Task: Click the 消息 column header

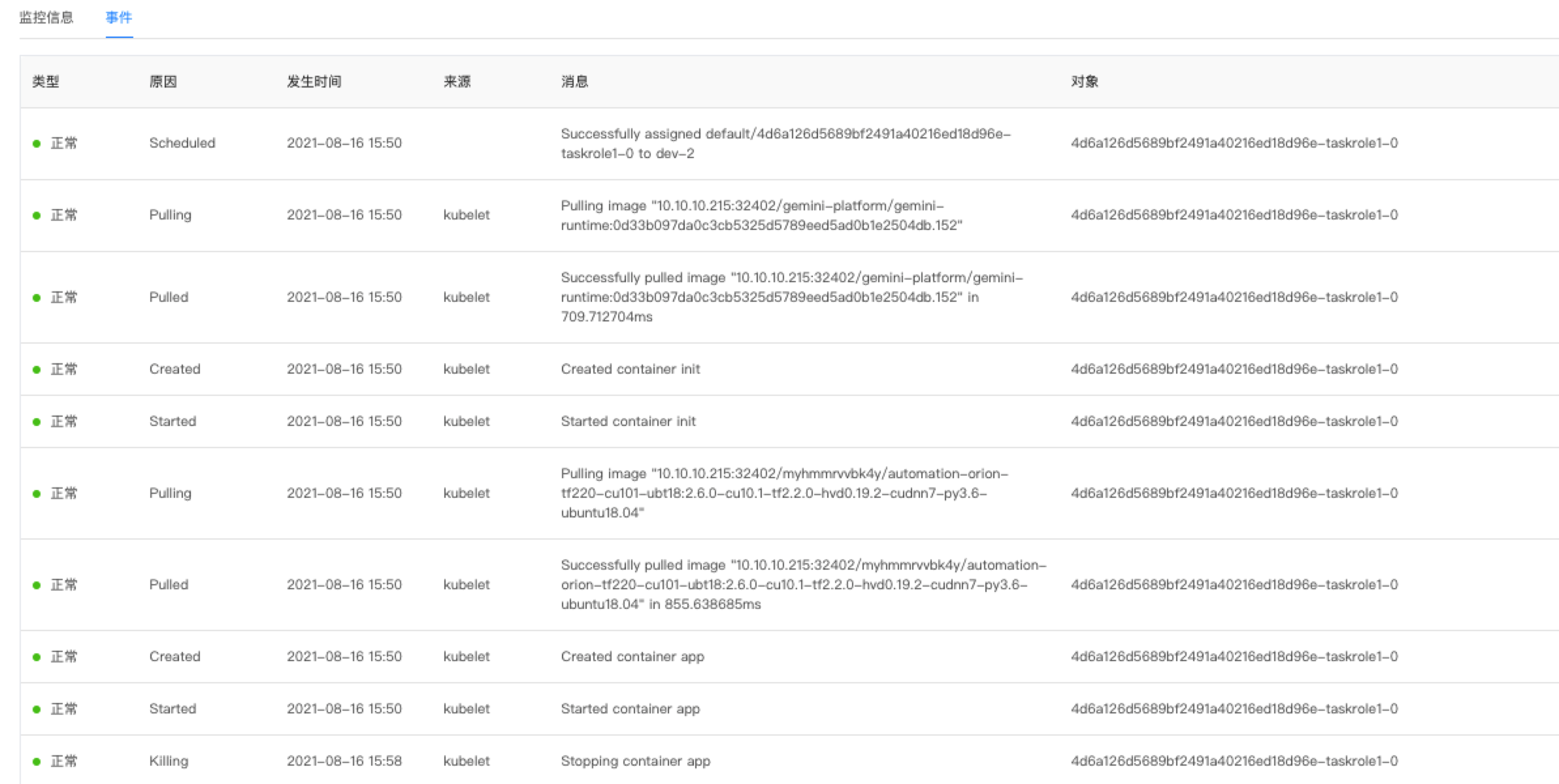Action: pyautogui.click(x=574, y=82)
